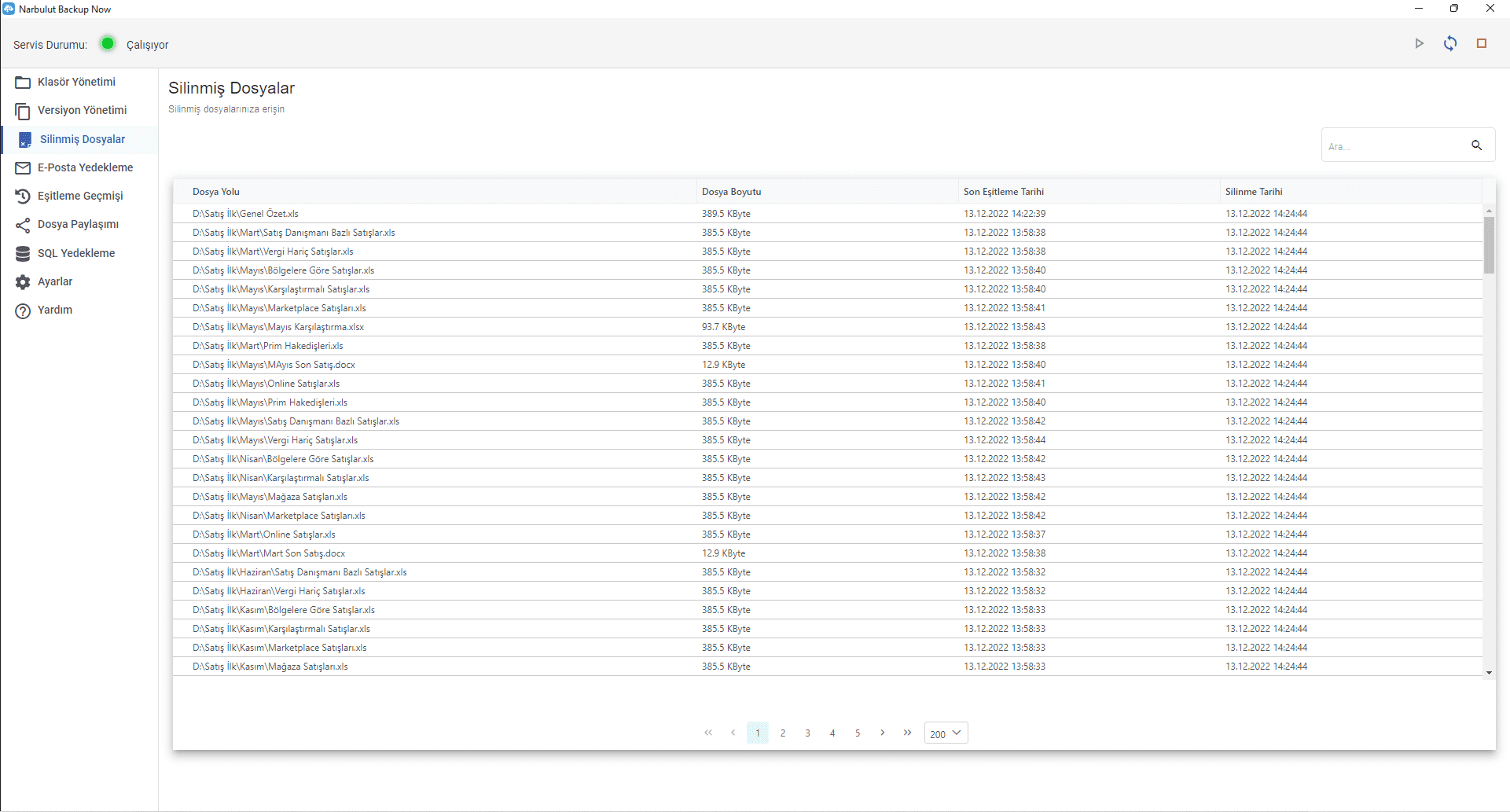Open Ayarlar settings gear
The width and height of the screenshot is (1510, 812).
(x=23, y=282)
